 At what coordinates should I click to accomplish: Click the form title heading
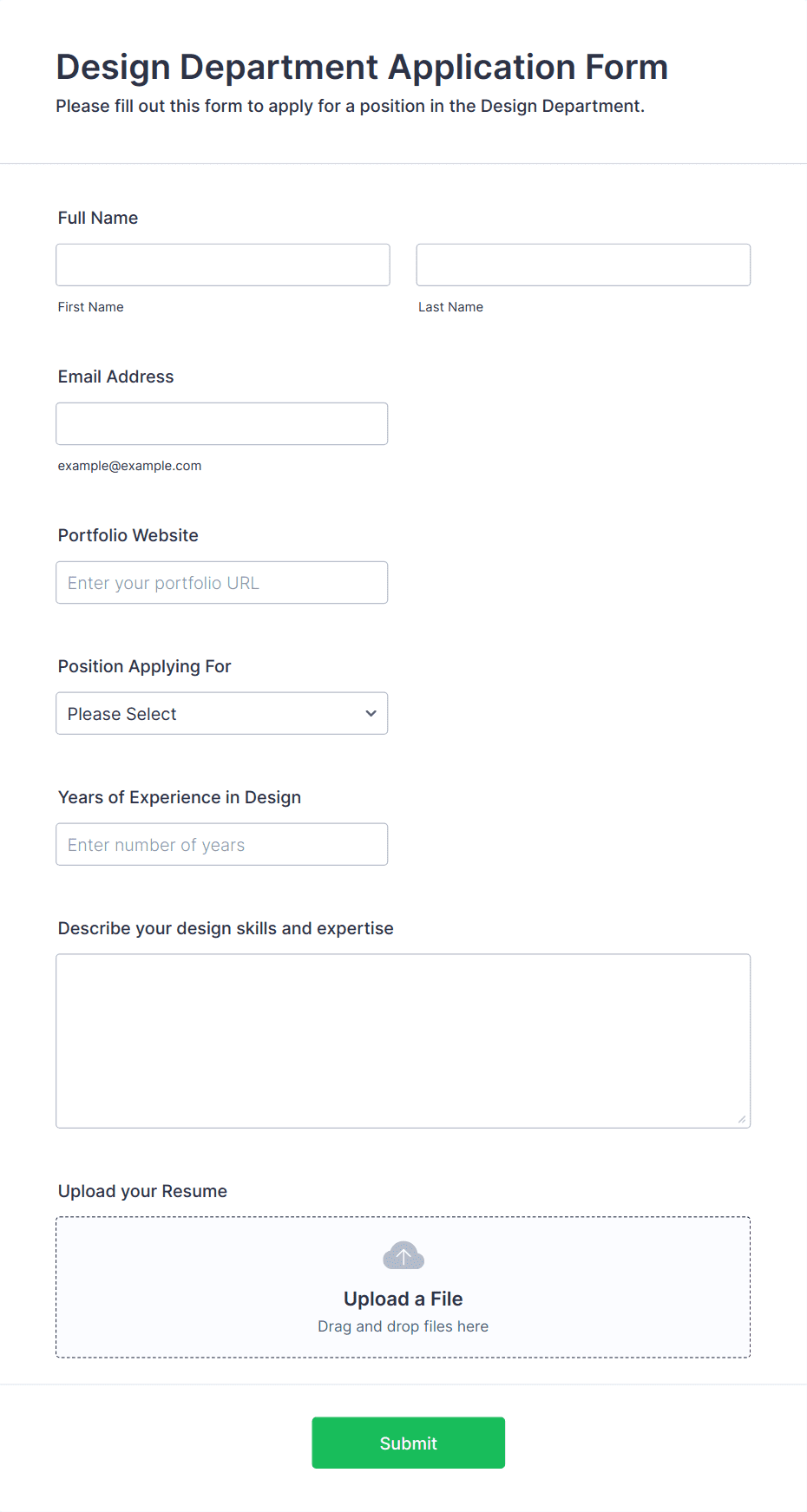(x=362, y=67)
